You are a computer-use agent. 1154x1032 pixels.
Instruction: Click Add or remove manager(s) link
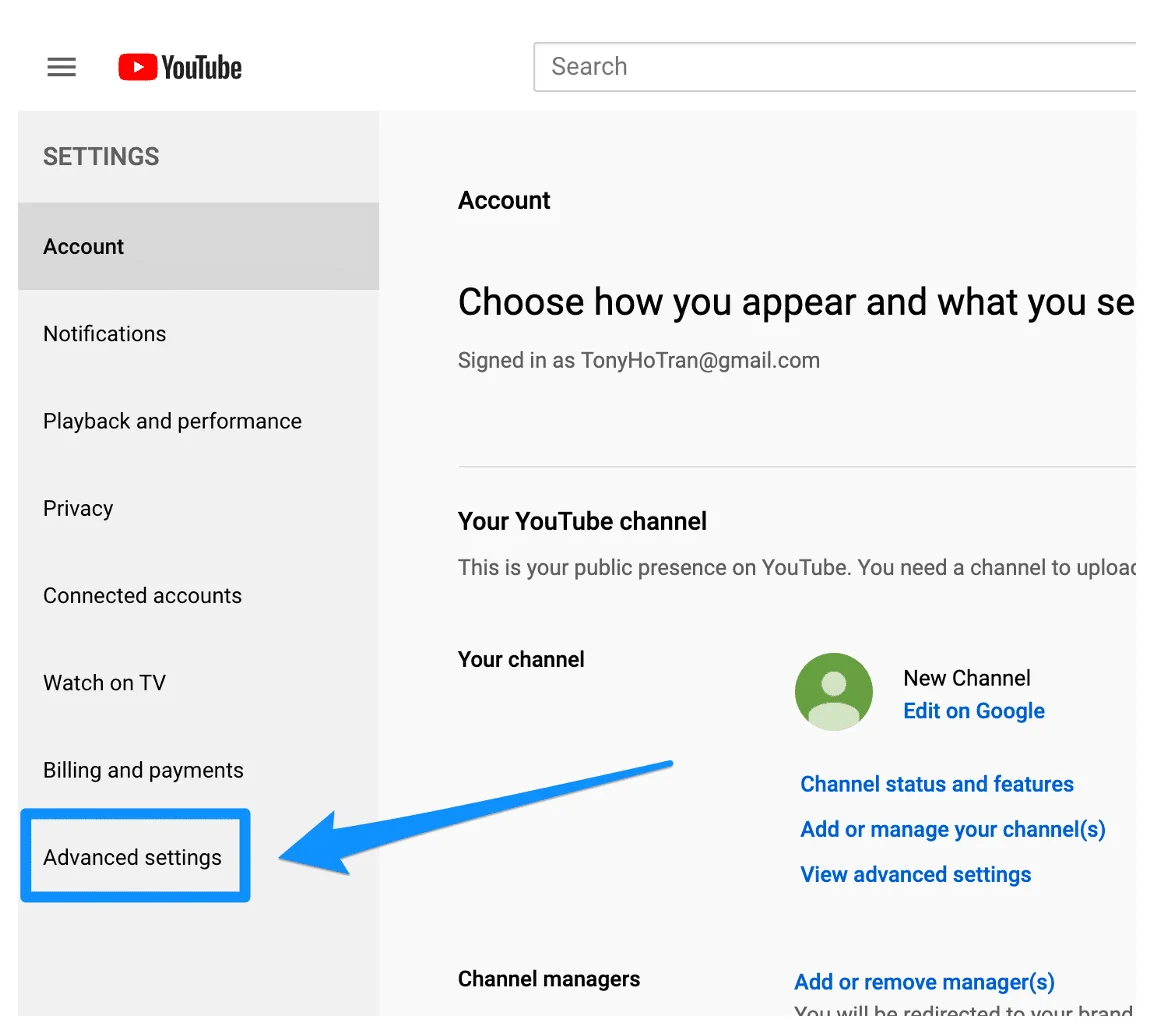pos(924,982)
